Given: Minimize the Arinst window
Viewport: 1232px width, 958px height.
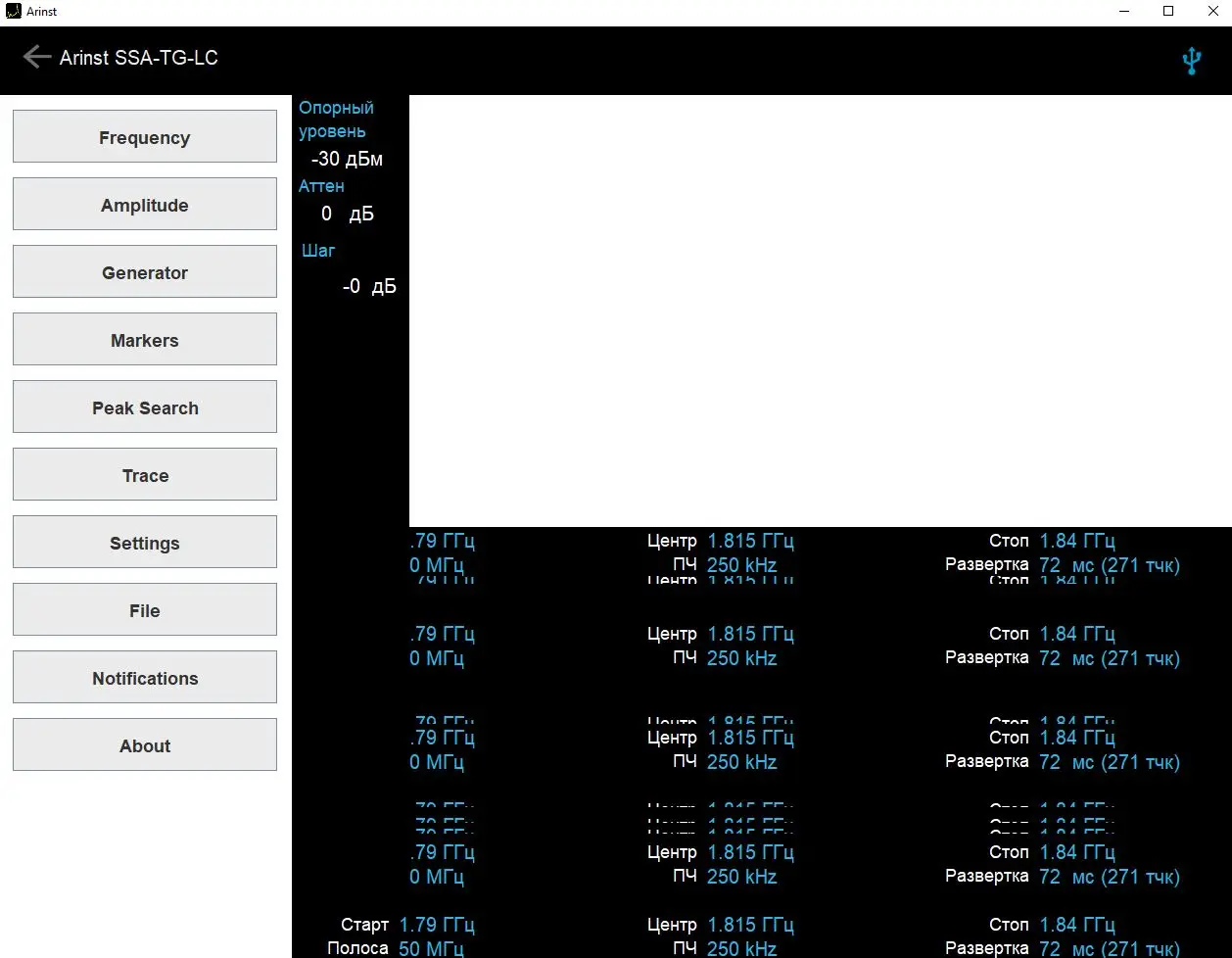Looking at the screenshot, I should [x=1124, y=12].
